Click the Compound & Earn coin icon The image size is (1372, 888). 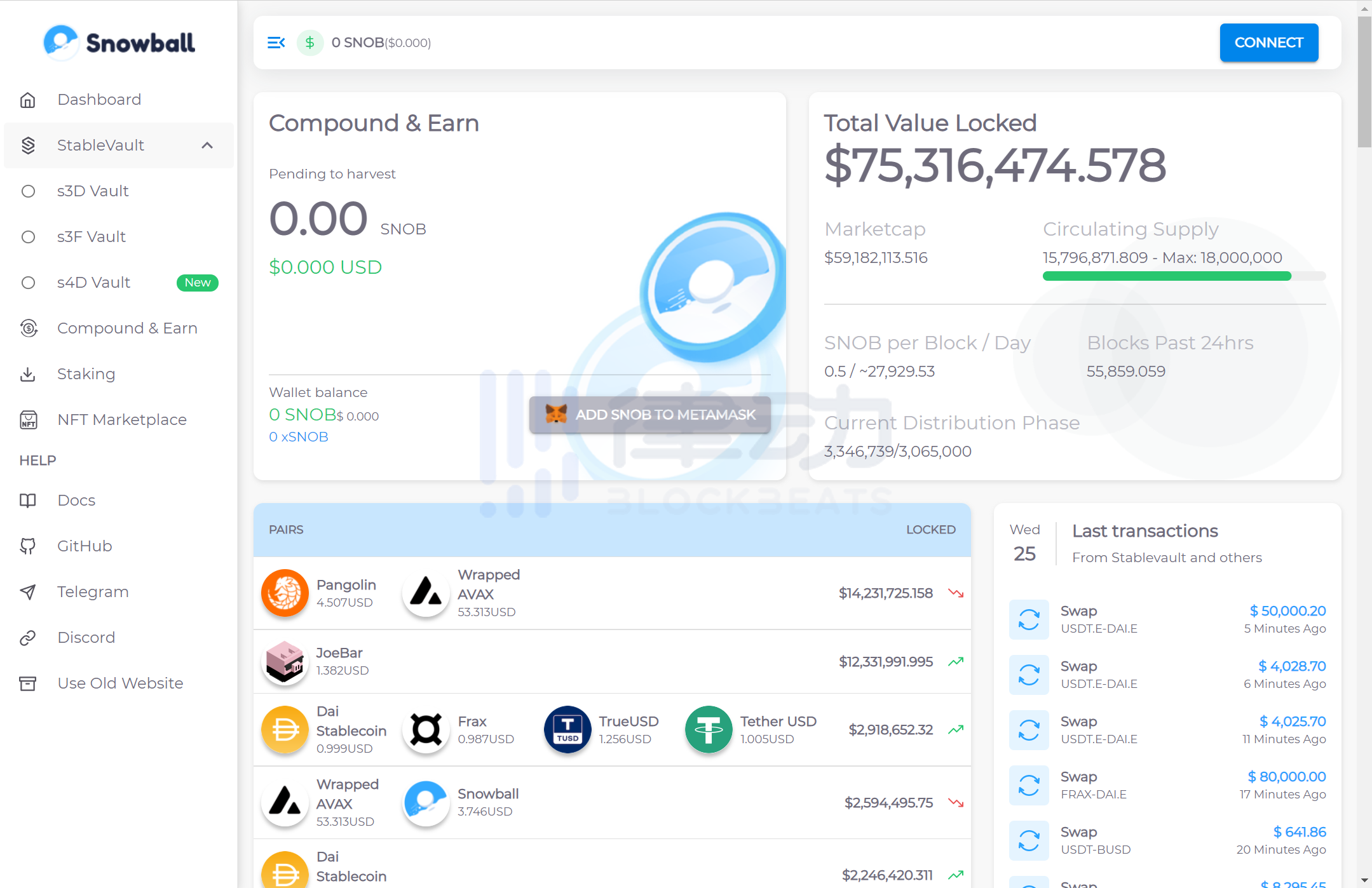[x=29, y=328]
